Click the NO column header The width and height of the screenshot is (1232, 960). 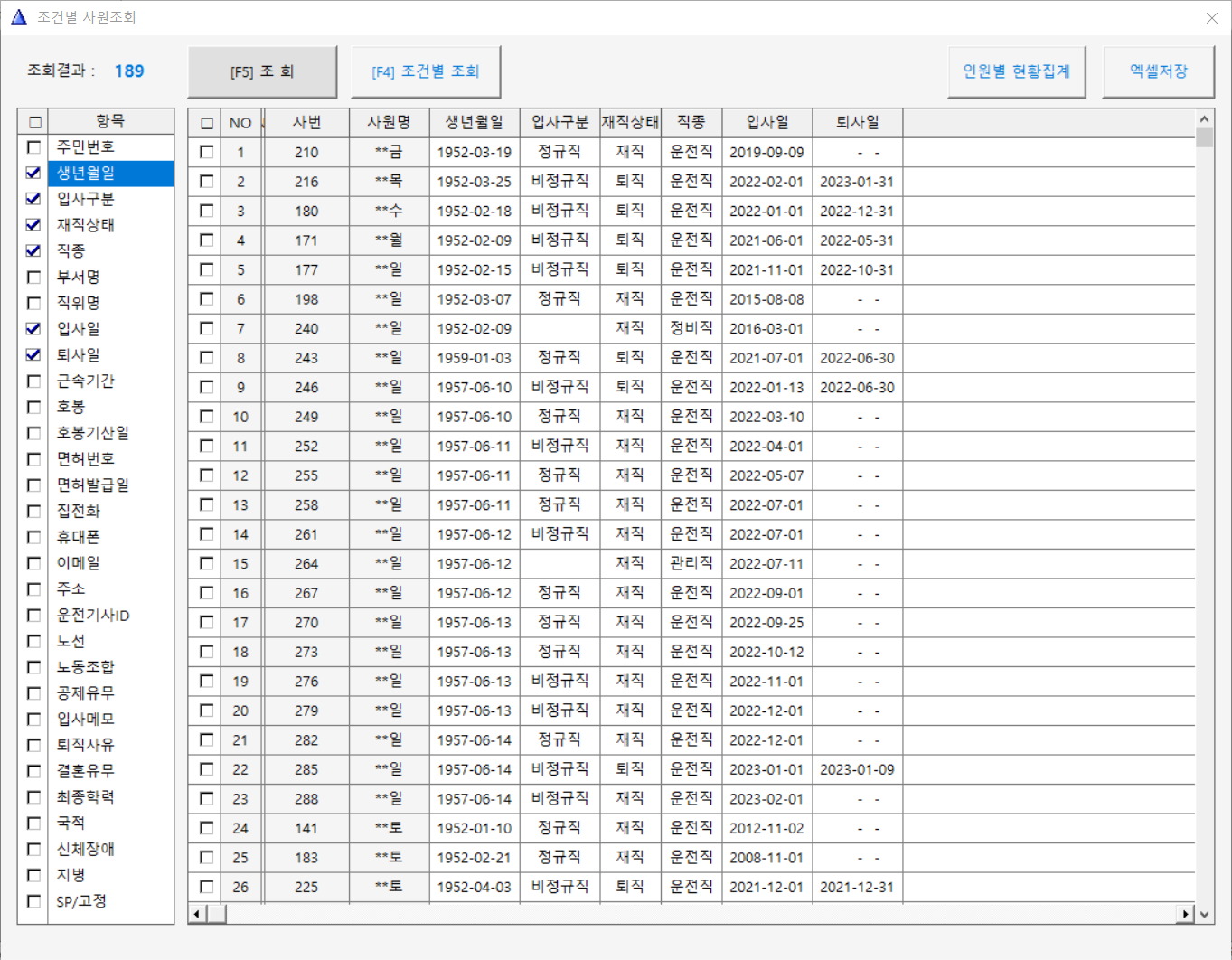click(240, 123)
